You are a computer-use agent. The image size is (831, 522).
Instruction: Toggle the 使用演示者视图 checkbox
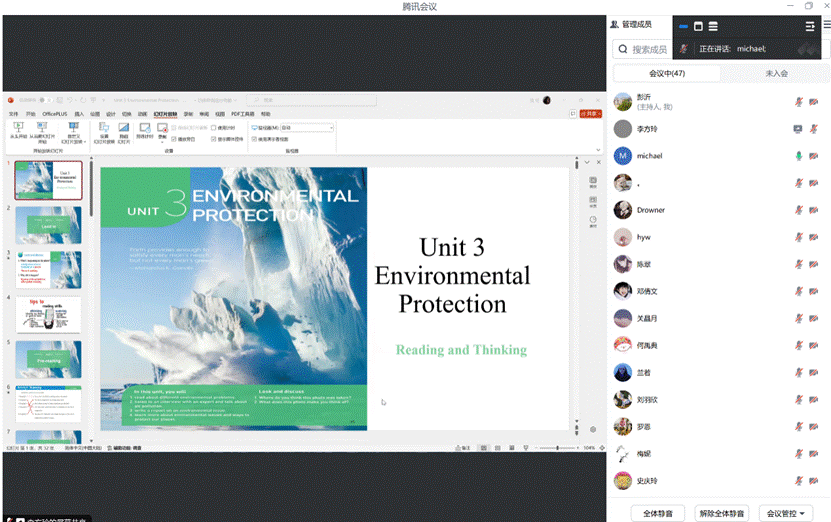coord(256,139)
